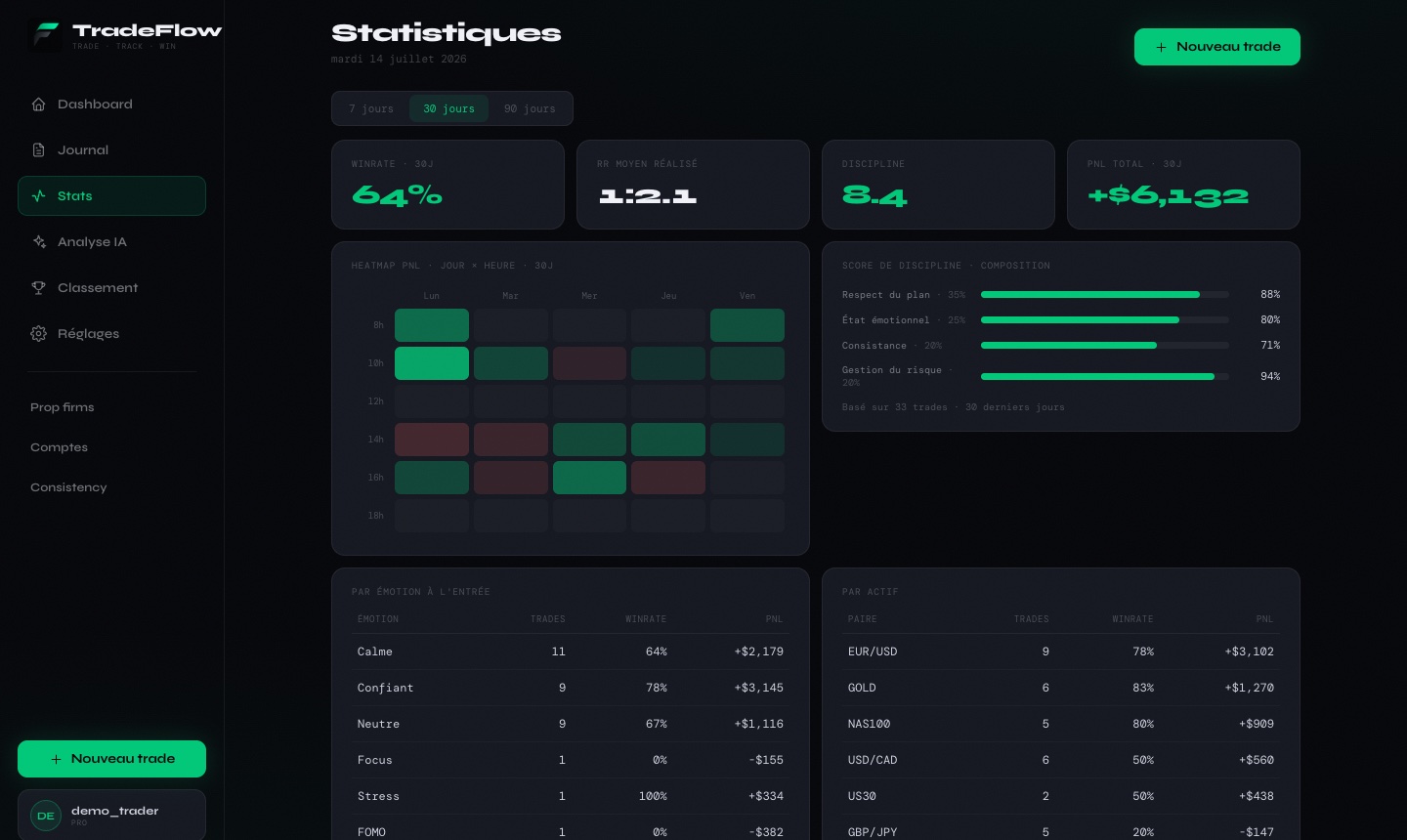Open Réglages settings page

(x=111, y=334)
